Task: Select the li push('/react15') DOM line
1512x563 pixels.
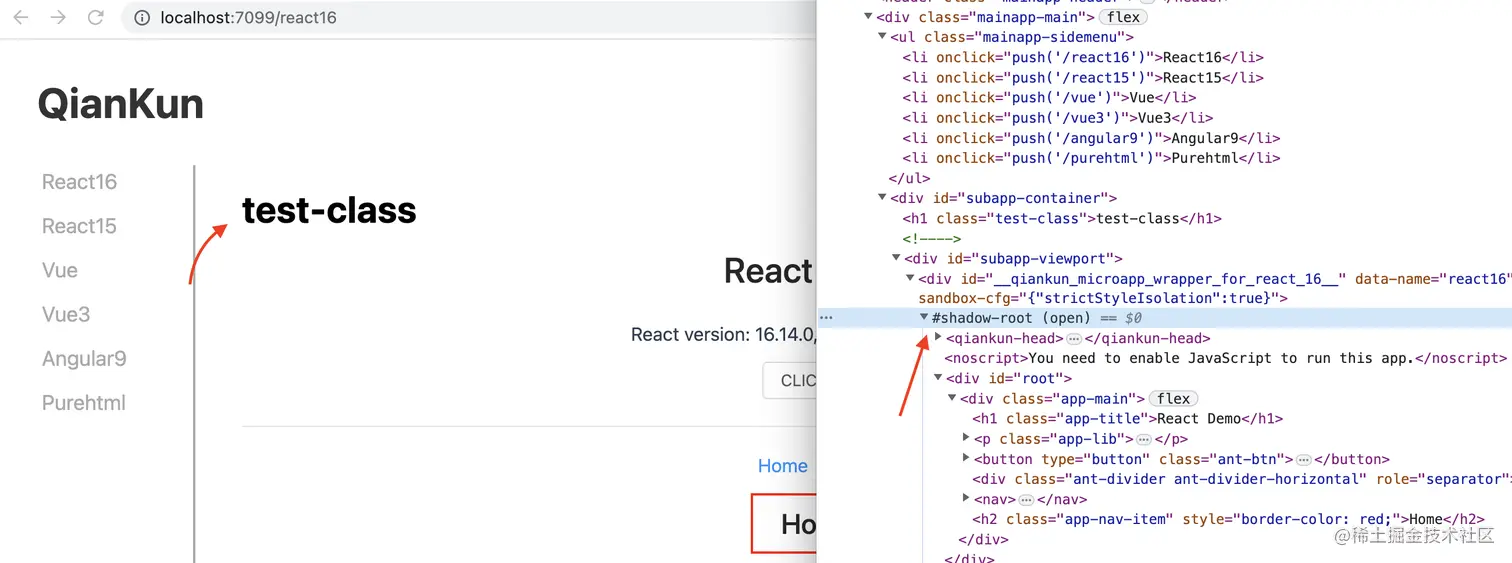Action: coord(1083,77)
